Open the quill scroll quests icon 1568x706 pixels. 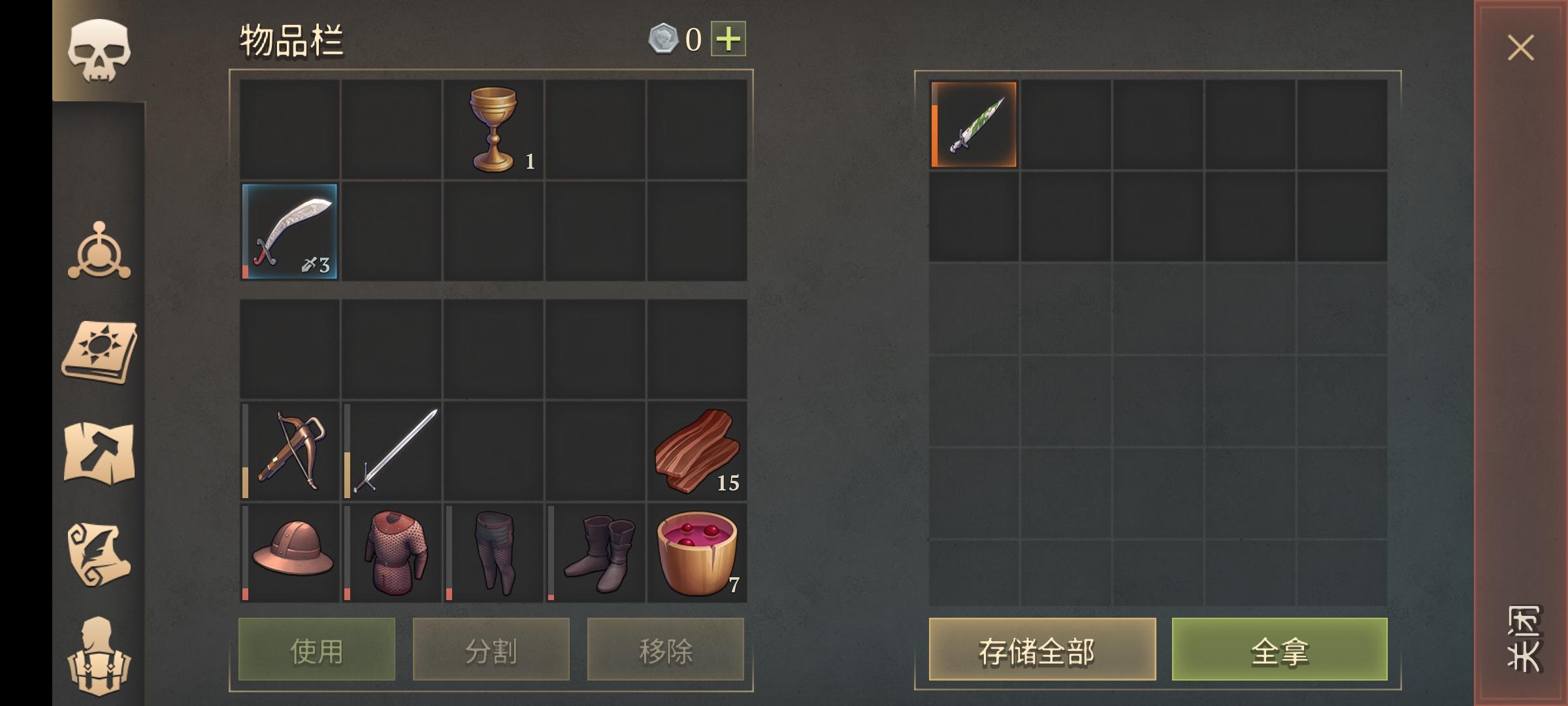pyautogui.click(x=99, y=554)
